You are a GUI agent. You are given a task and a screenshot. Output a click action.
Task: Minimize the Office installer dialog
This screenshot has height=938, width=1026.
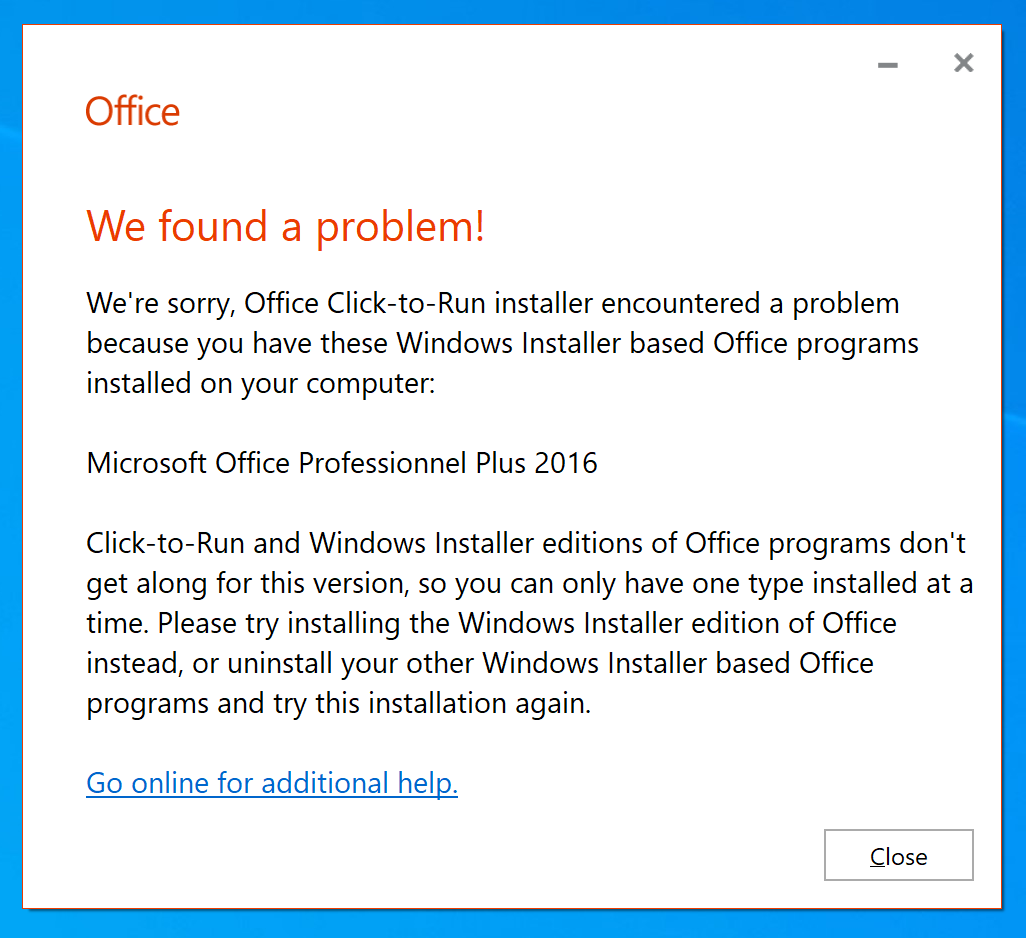pos(887,65)
